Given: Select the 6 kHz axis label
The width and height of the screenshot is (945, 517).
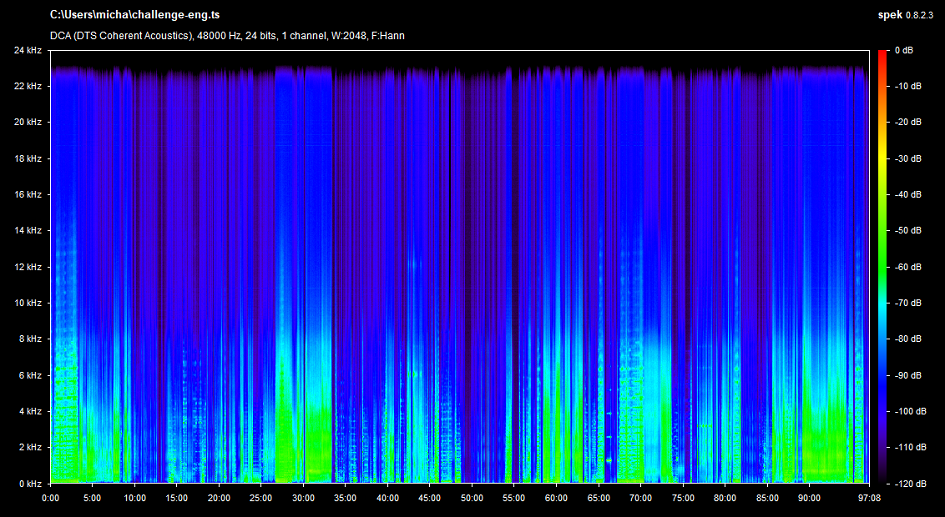Looking at the screenshot, I should click(29, 375).
